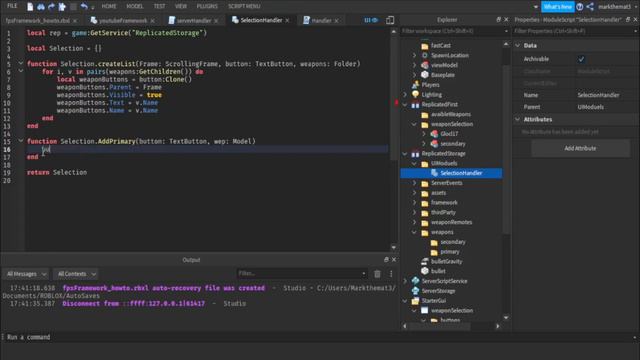Click the ServerStorage service icon
Viewport: 640px width, 360px height.
pyautogui.click(x=415, y=291)
